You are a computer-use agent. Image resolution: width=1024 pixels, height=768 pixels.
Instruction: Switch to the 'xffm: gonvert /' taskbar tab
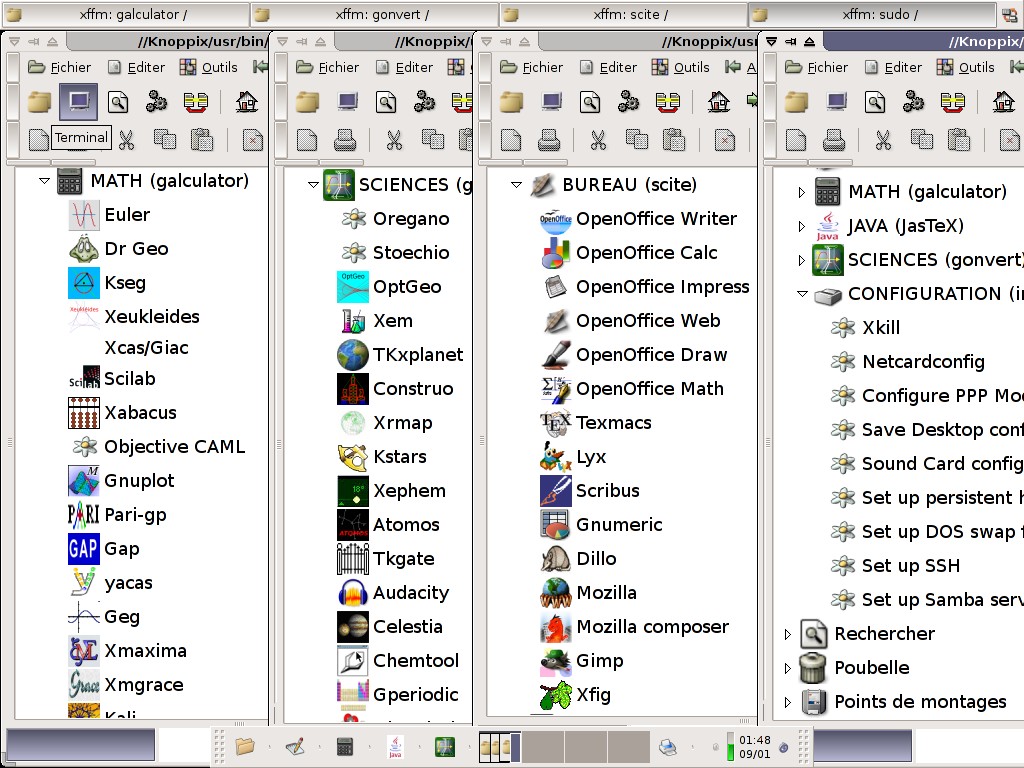click(373, 14)
